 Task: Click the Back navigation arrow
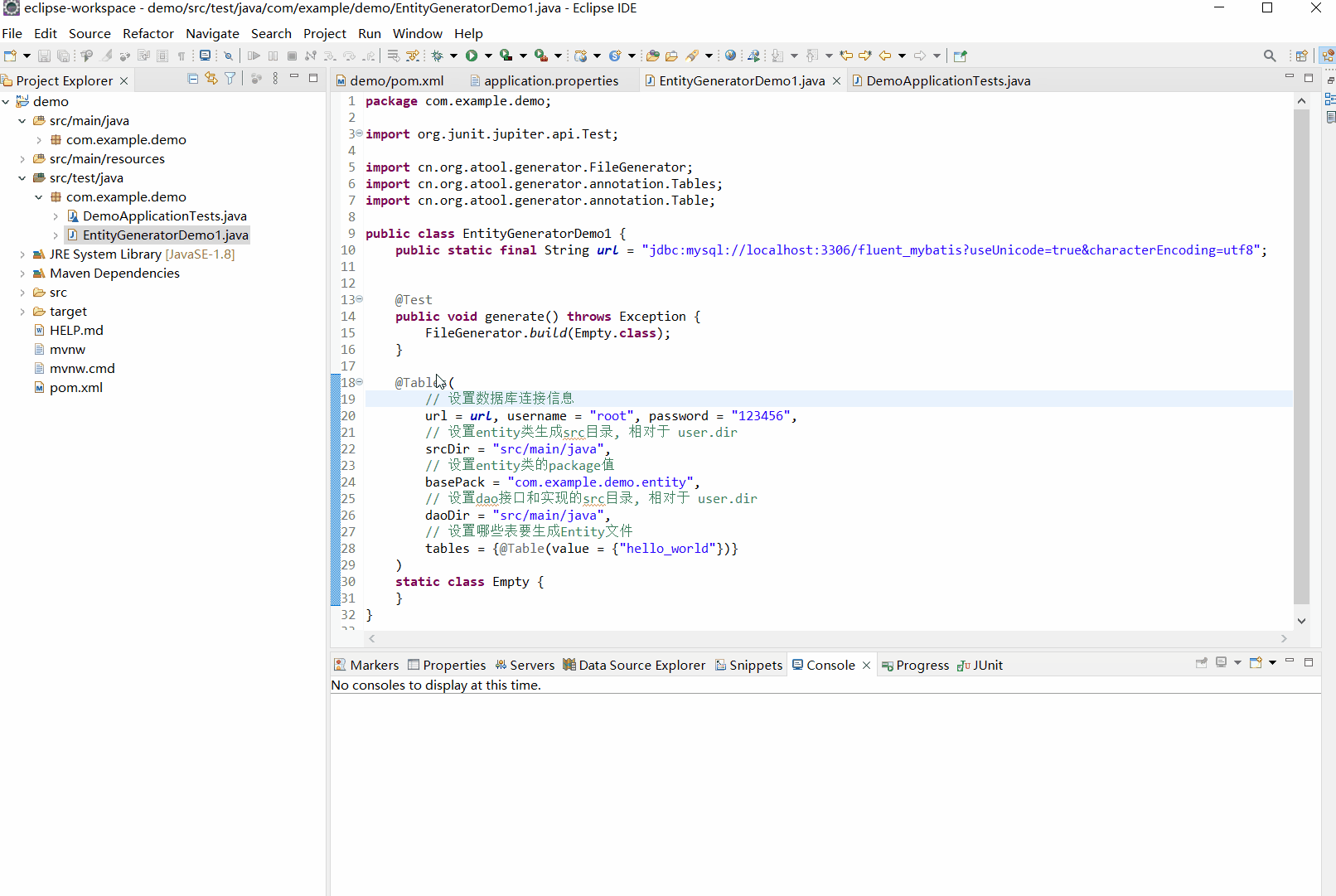pos(885,56)
